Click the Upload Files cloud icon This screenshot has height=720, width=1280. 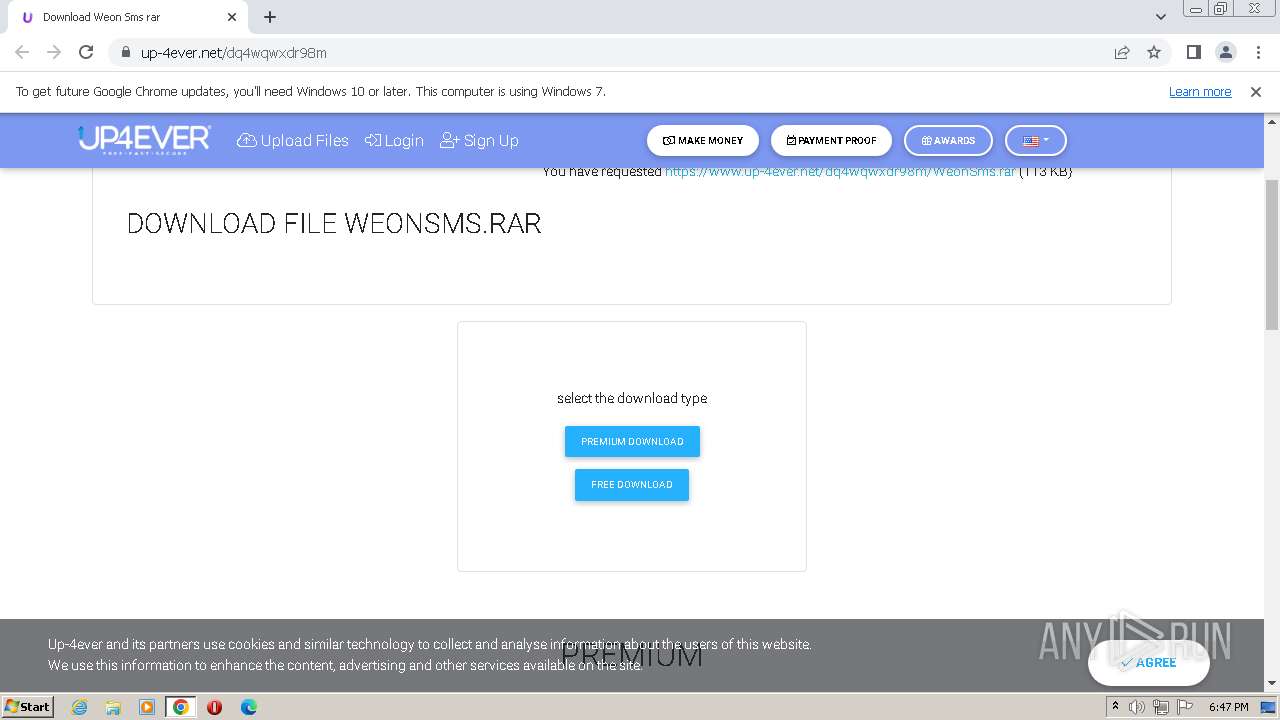coord(247,140)
